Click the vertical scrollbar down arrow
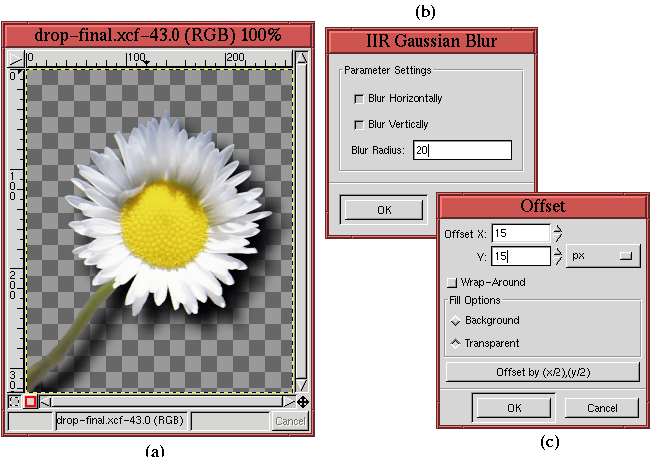Image resolution: width=650 pixels, height=457 pixels. tap(303, 387)
